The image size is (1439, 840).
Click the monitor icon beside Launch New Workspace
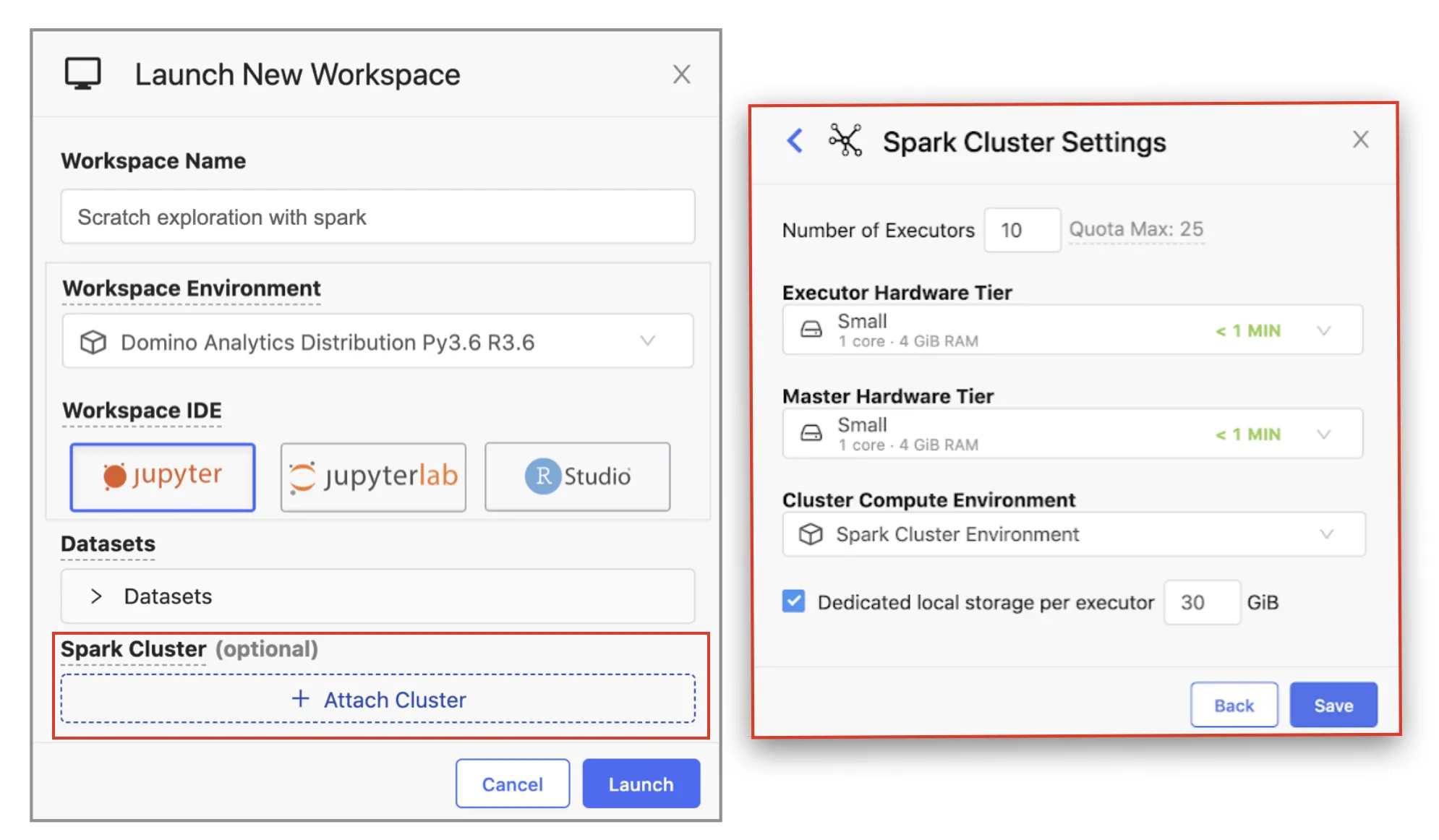point(82,74)
